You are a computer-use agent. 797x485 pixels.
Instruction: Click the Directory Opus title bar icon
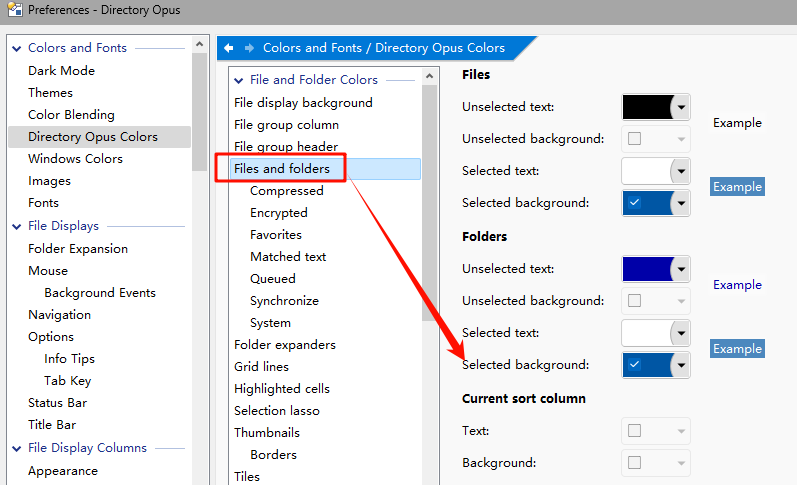click(15, 10)
